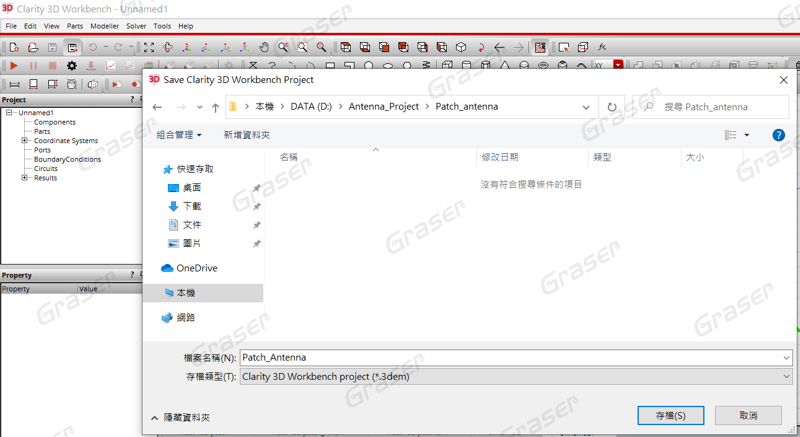
Task: Click the Undo arrow icon
Action: pyautogui.click(x=93, y=47)
